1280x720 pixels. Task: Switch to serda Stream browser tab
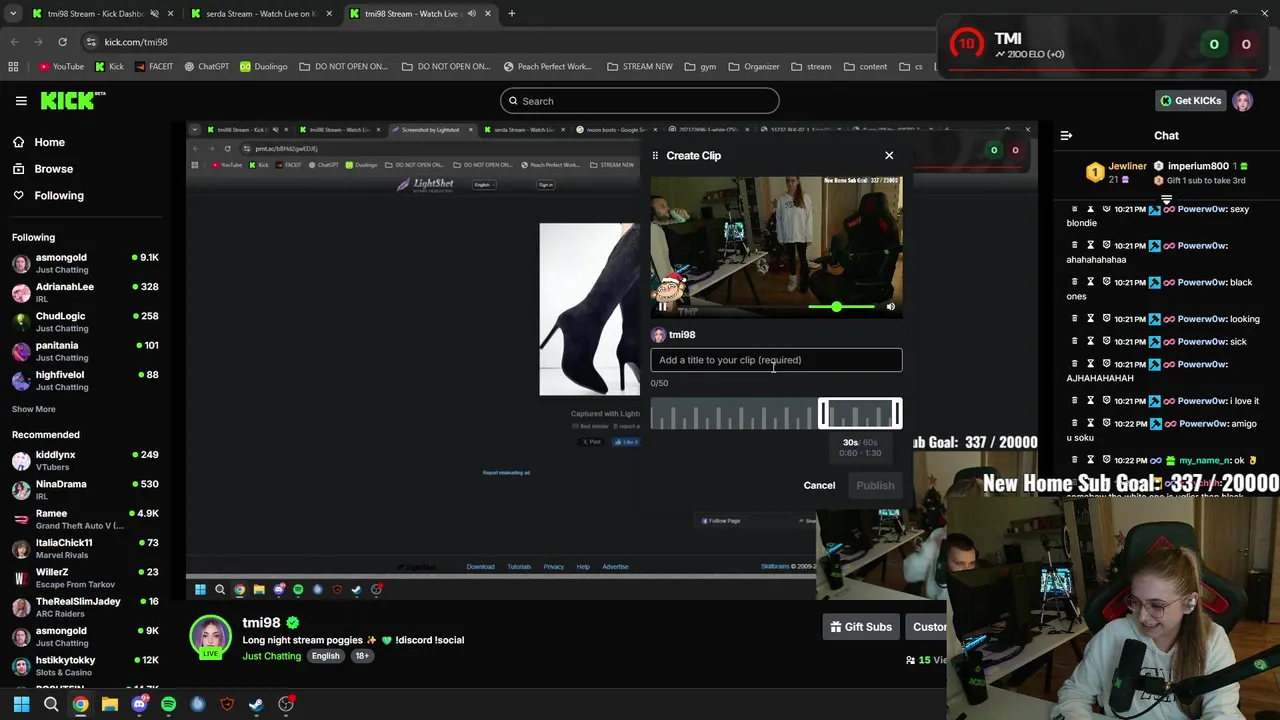(260, 14)
